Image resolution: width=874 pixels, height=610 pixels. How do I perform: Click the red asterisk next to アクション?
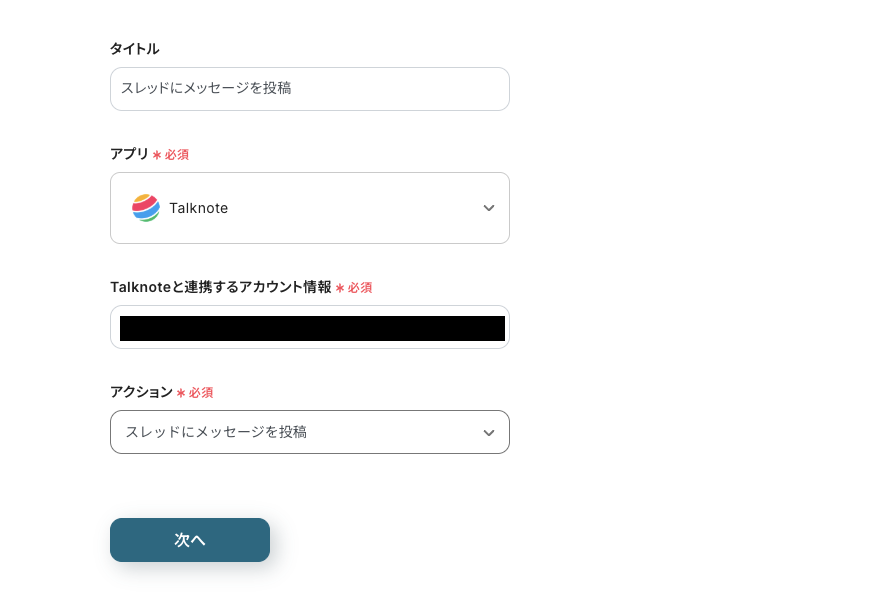(181, 393)
